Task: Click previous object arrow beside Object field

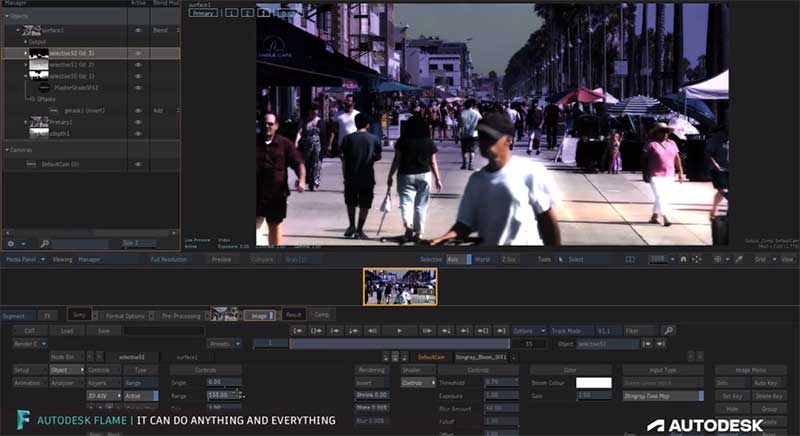Action: coord(647,344)
